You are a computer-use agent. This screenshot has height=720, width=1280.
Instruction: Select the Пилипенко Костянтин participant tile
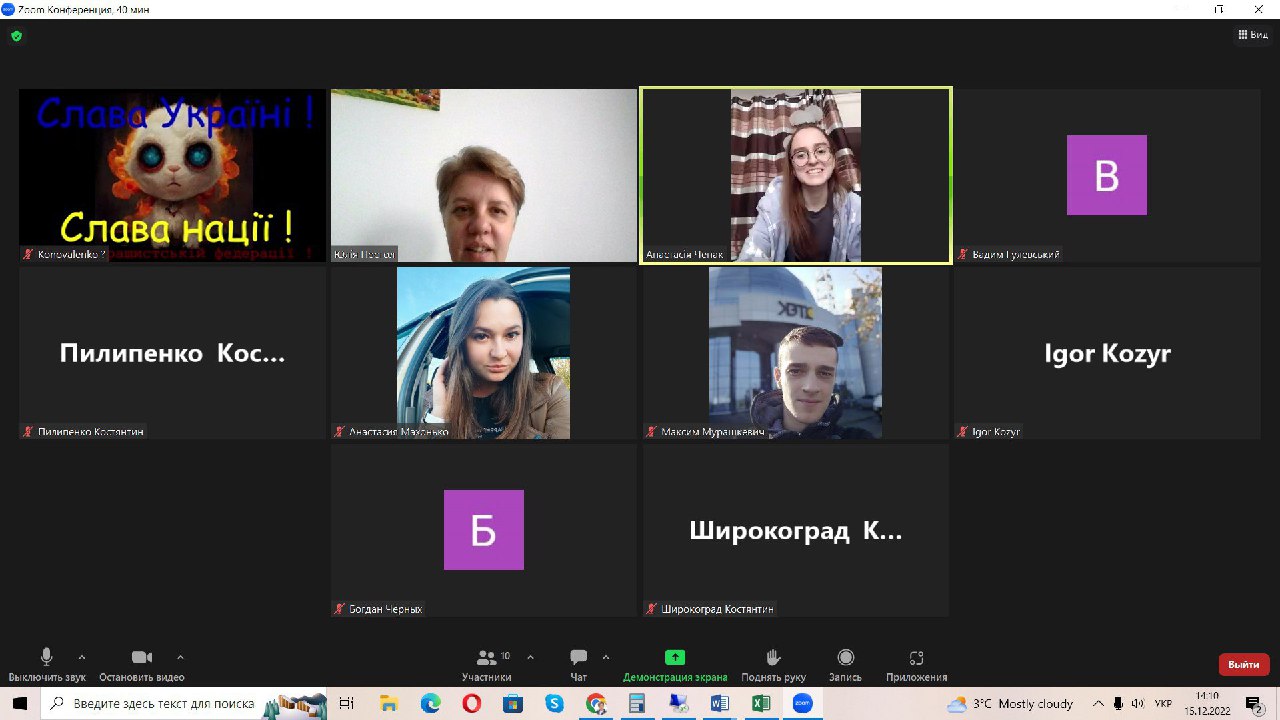[173, 353]
